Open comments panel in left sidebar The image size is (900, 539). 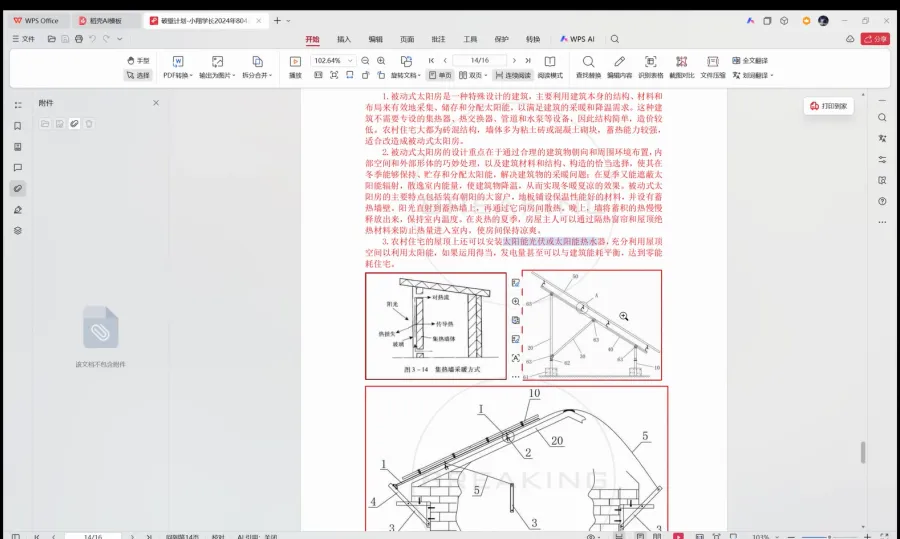coord(18,168)
